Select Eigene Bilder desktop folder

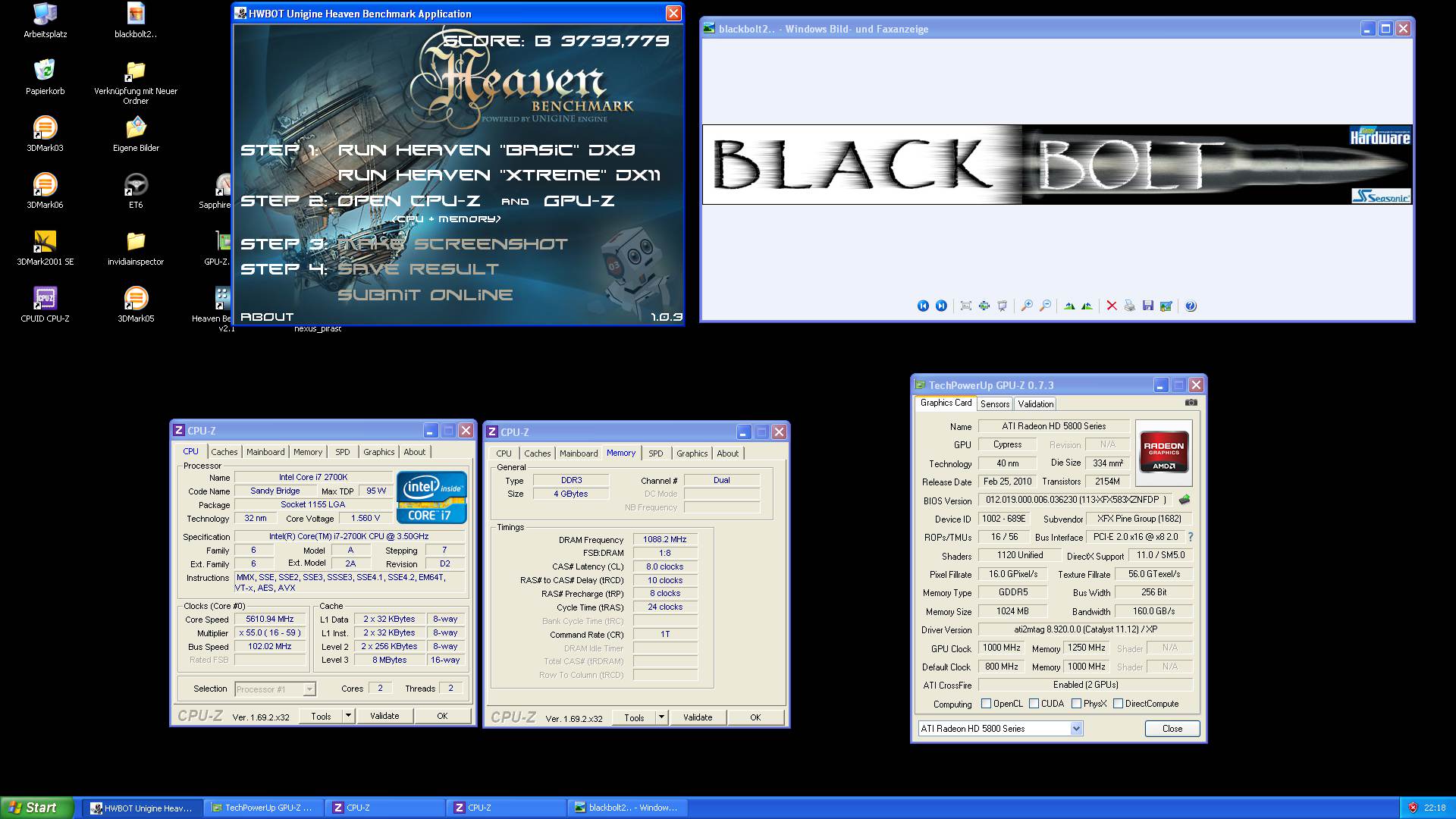pyautogui.click(x=136, y=134)
